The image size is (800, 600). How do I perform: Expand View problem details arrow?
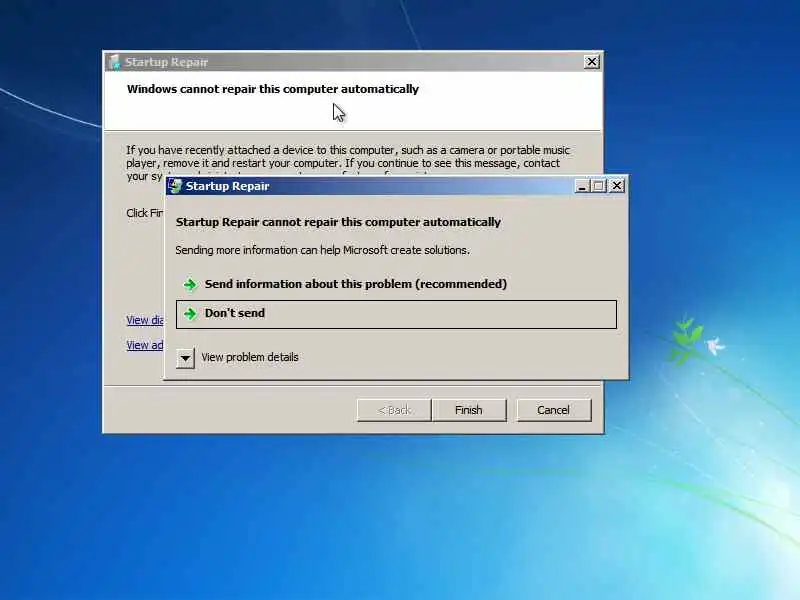point(186,358)
